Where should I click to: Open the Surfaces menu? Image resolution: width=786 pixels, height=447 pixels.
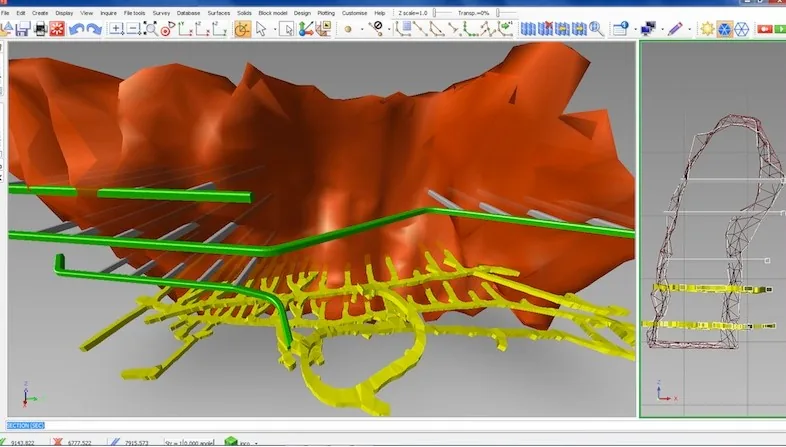click(x=219, y=13)
